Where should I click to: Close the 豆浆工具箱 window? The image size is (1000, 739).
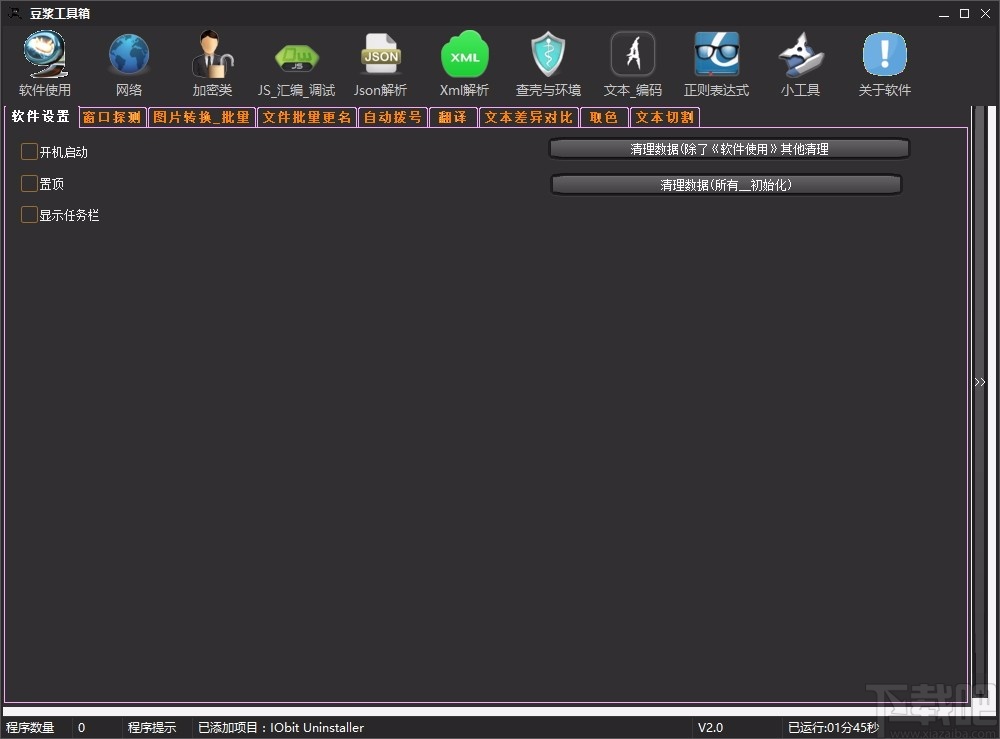[985, 13]
